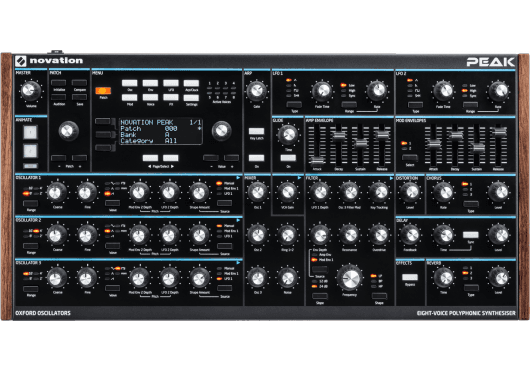Image resolution: width=530 pixels, height=371 pixels.
Task: Click the blue triangle above VCM Gain
Action: point(299,177)
